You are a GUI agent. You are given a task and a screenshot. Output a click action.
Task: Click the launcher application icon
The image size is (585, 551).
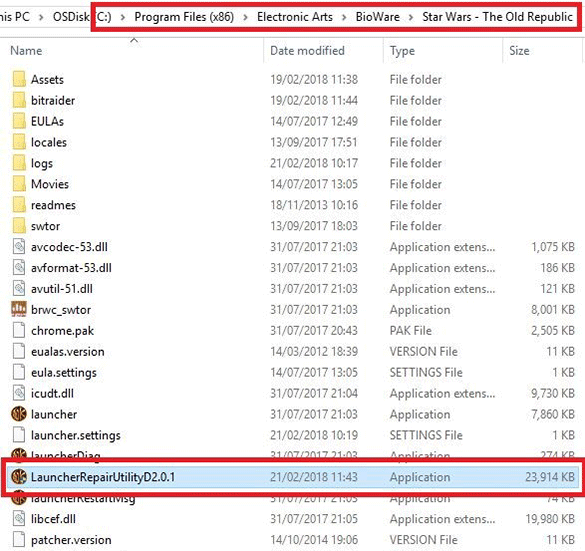[x=19, y=414]
